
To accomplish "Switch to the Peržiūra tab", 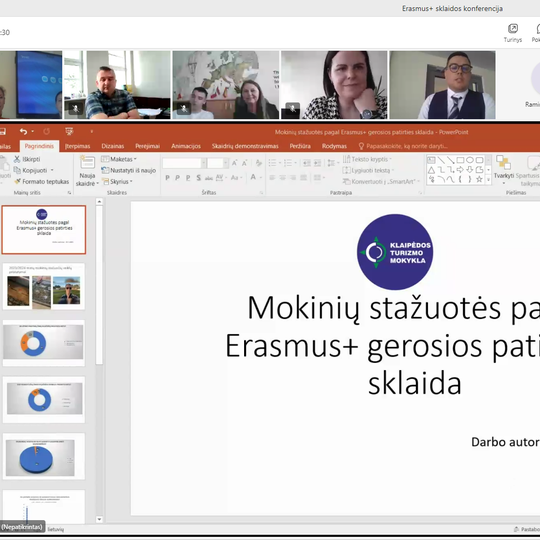I will (x=300, y=146).
